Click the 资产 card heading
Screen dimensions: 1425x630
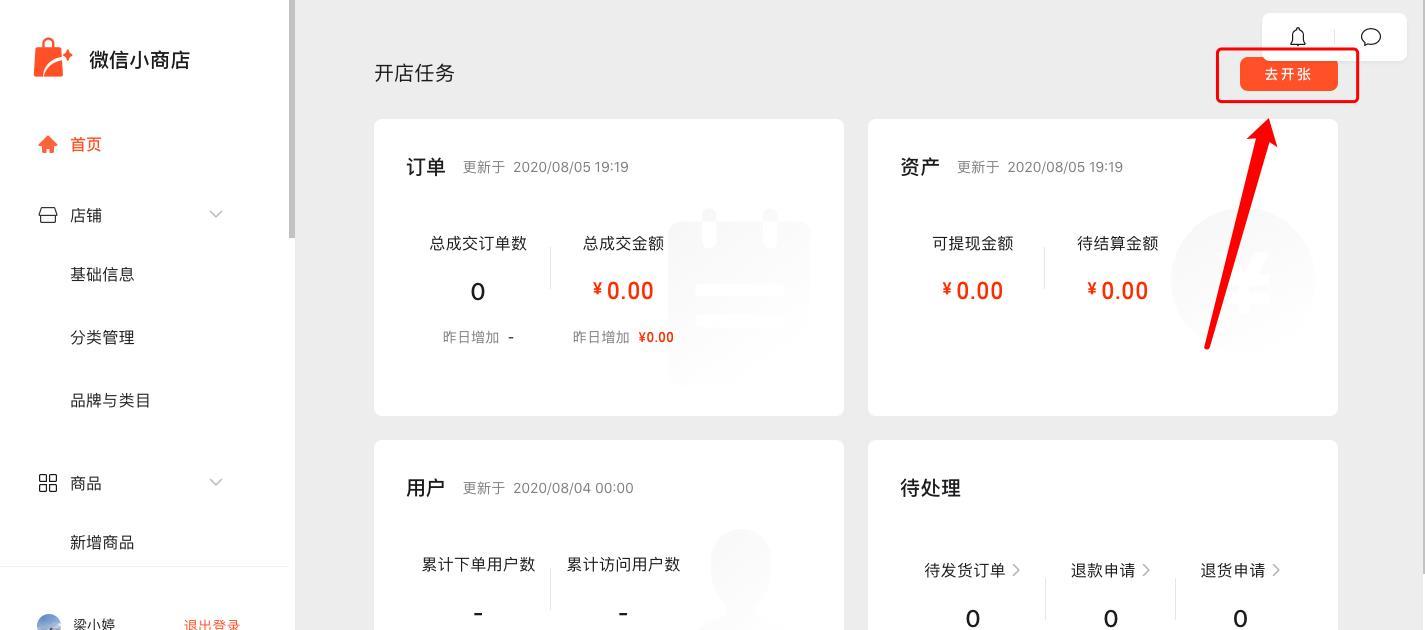pos(920,167)
